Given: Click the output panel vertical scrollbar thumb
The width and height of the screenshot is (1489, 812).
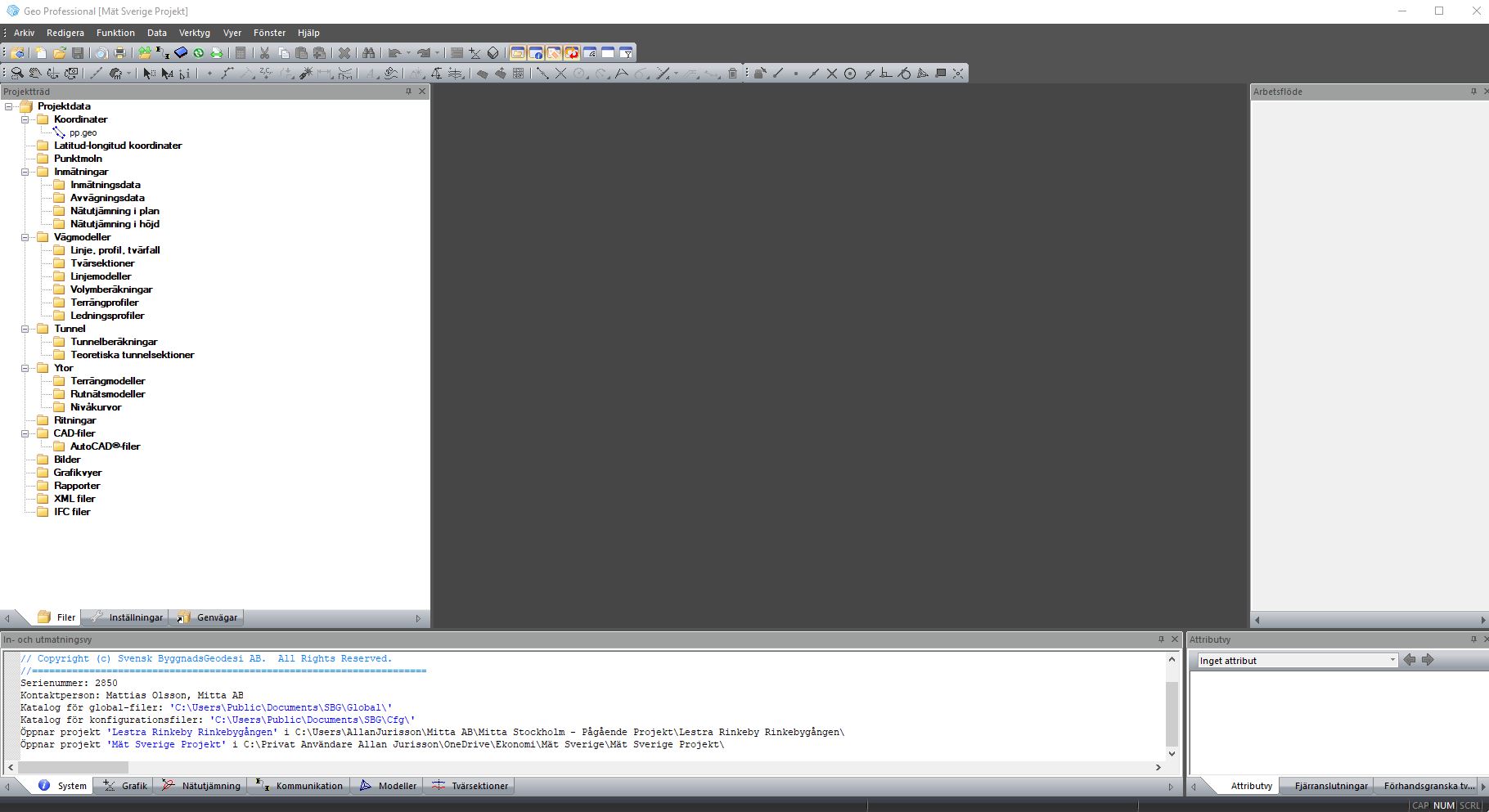Looking at the screenshot, I should [x=1172, y=714].
